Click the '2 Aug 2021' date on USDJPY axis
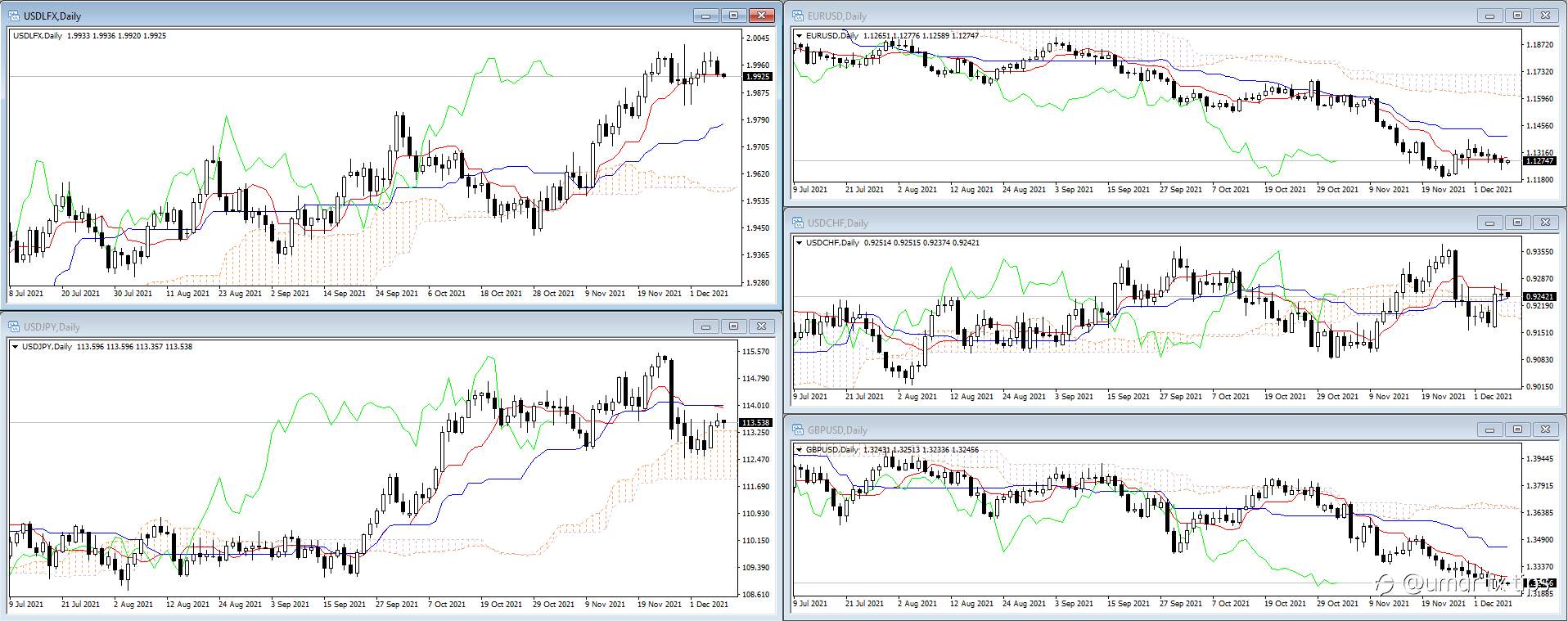 click(x=133, y=605)
